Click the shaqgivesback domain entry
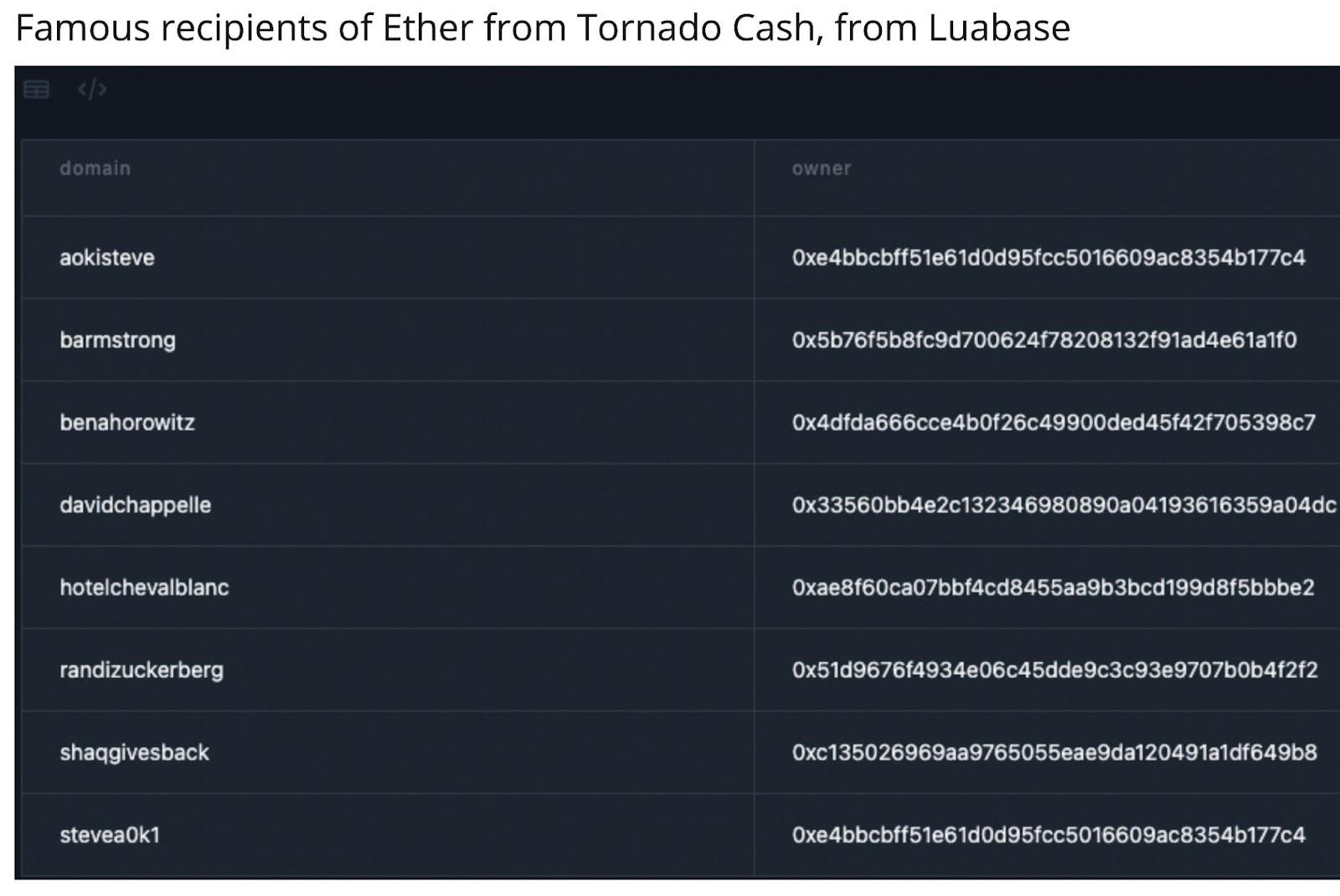1340x896 pixels. pyautogui.click(x=134, y=752)
